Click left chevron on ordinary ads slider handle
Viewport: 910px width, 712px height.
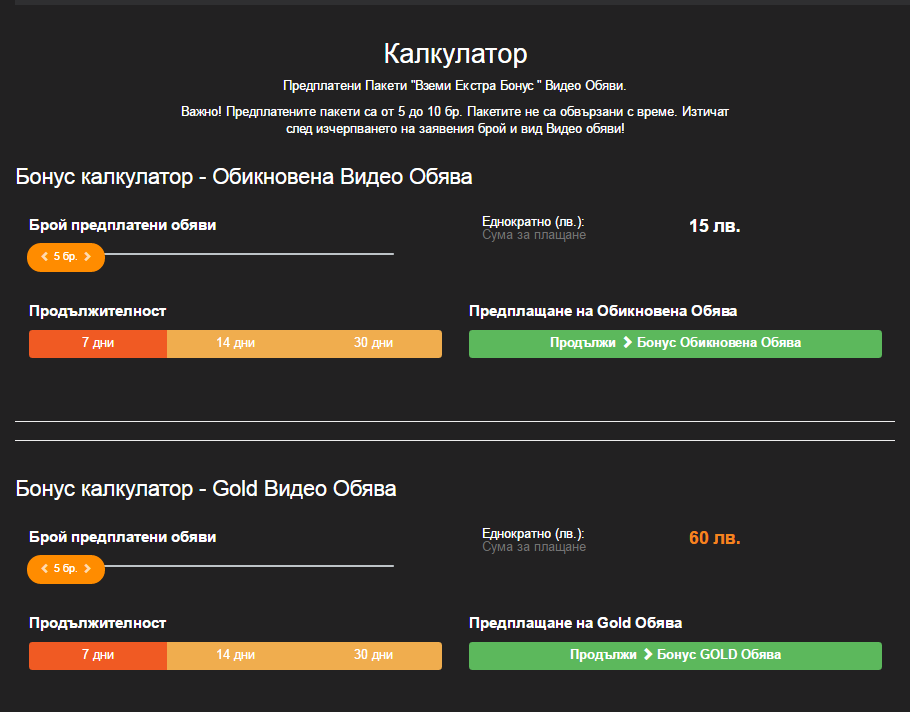coord(44,257)
